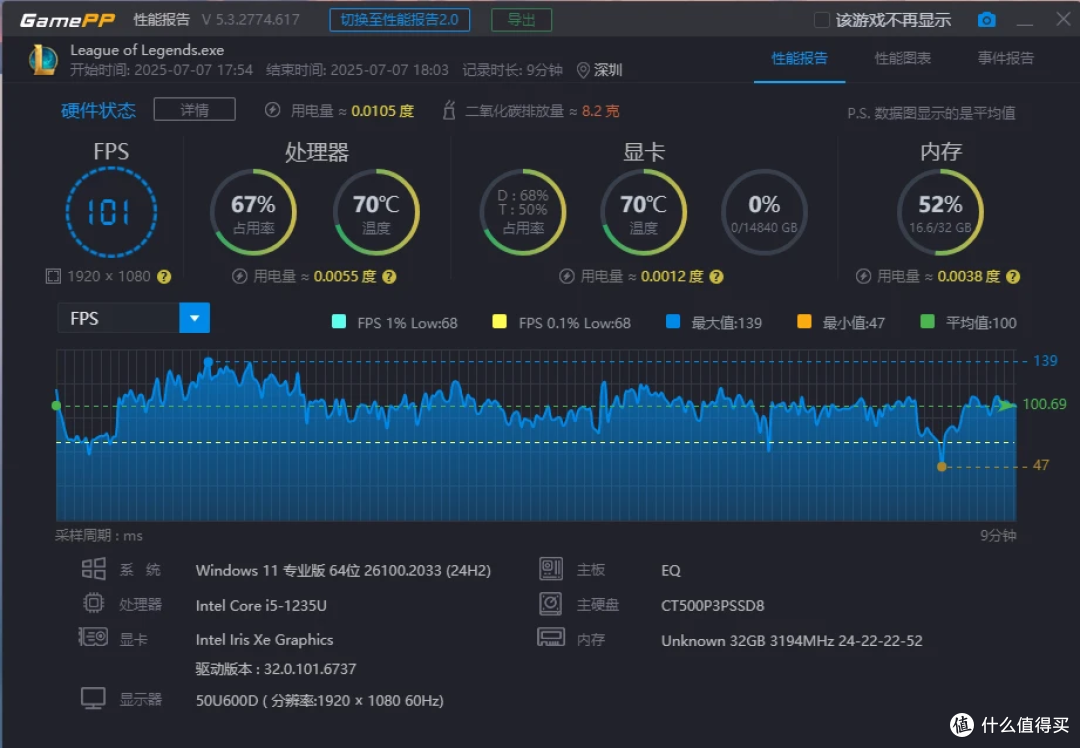Viewport: 1080px width, 748px height.
Task: Click the green 平均值 legend swatch
Action: tap(927, 322)
